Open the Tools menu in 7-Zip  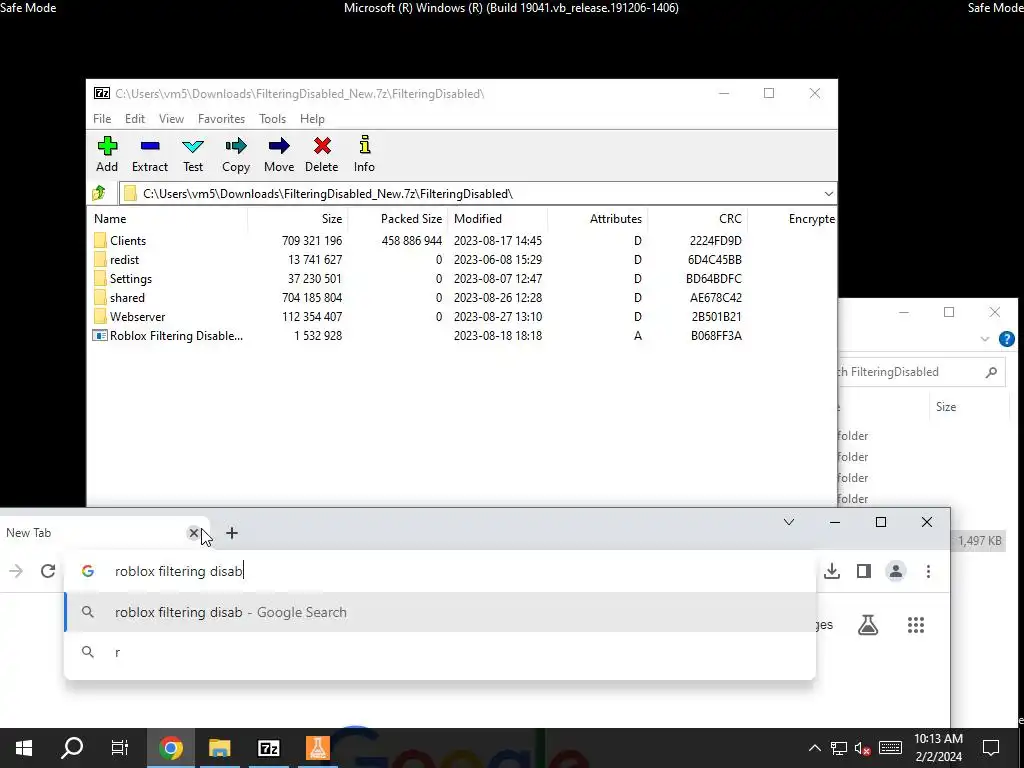coord(272,119)
